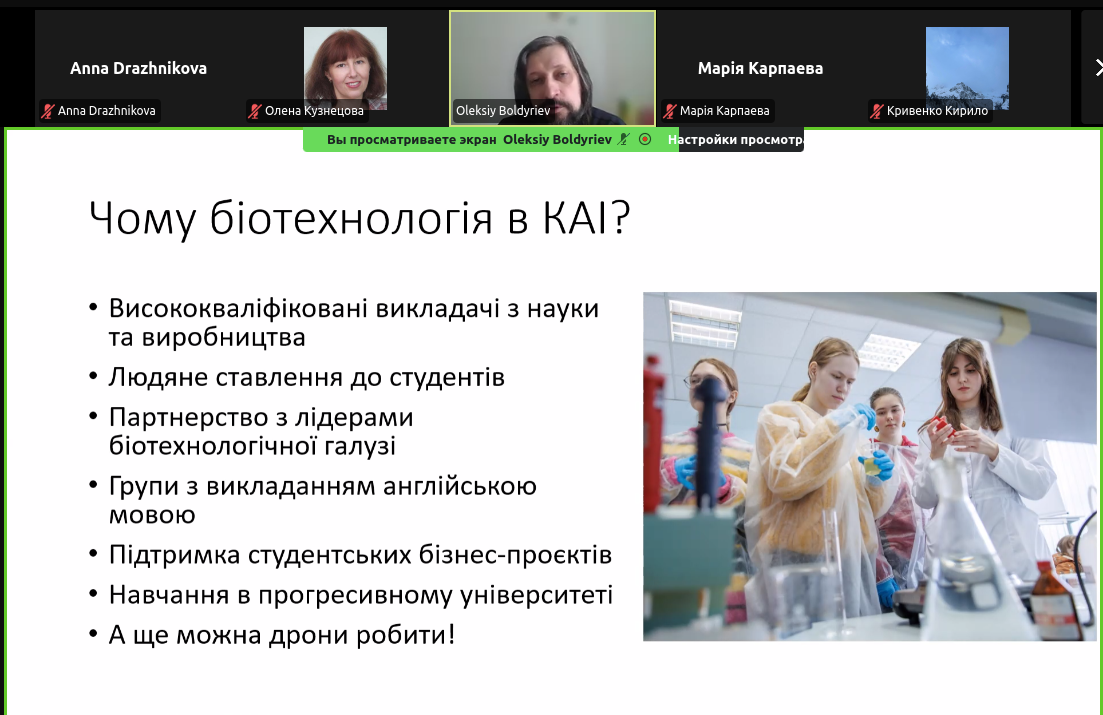The image size is (1103, 715).
Task: Select Anna Drazhnikova's participant tile
Action: pos(139,68)
